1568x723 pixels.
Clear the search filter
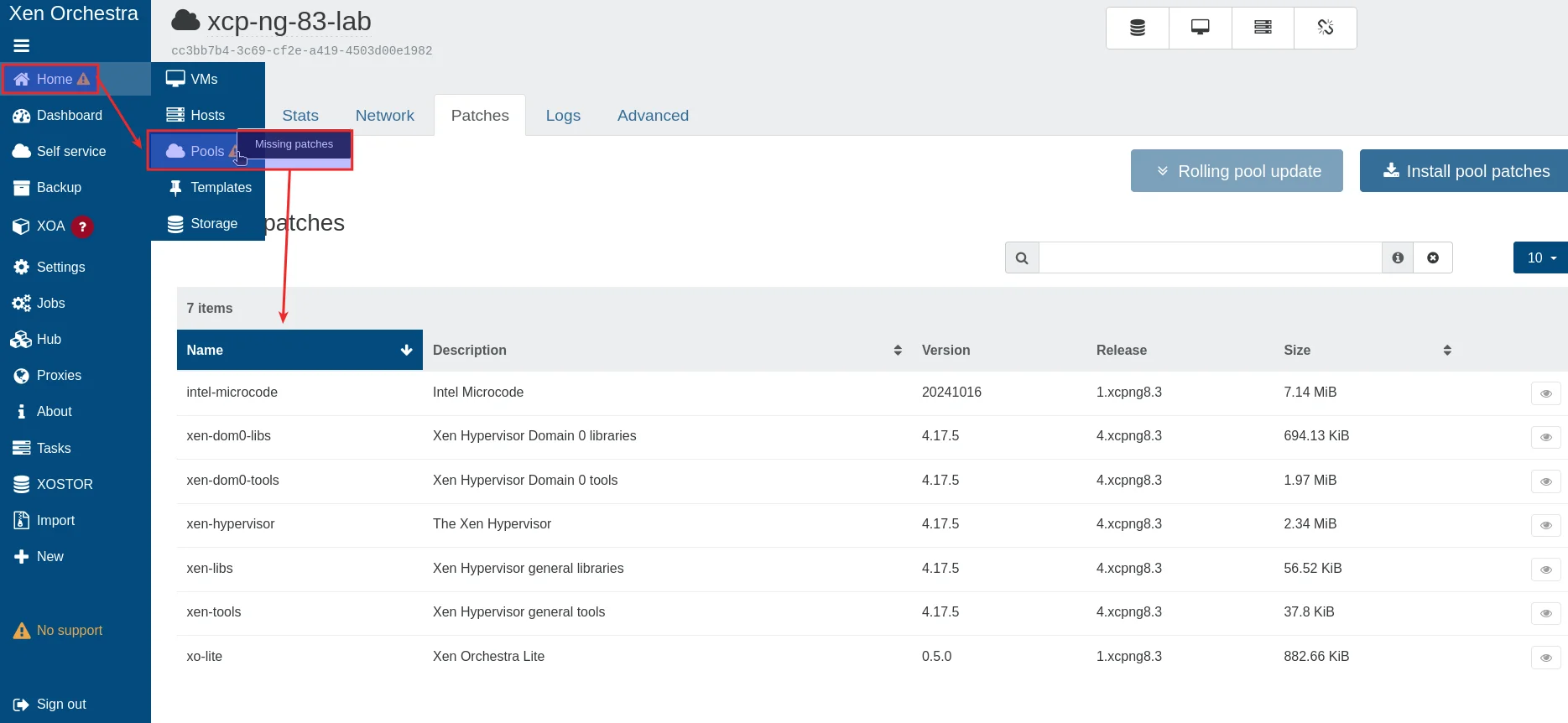(1433, 258)
